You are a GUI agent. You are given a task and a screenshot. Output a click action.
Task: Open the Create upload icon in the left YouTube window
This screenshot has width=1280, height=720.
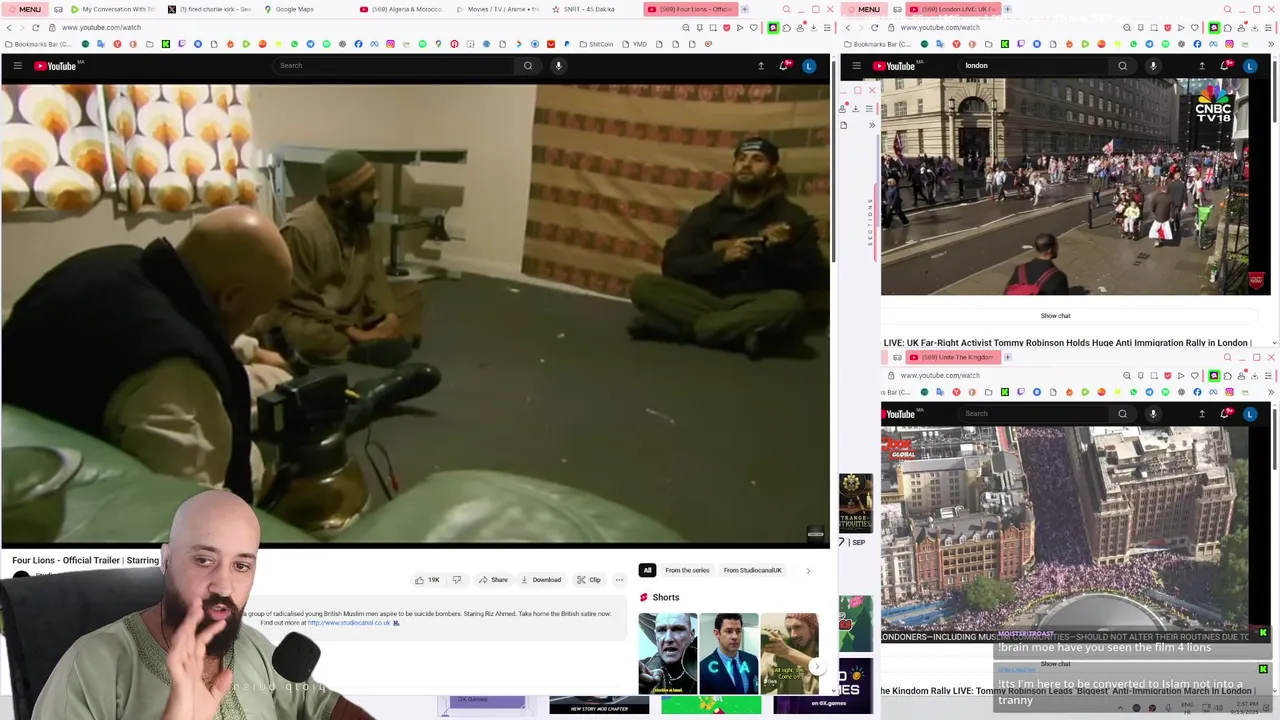(x=760, y=66)
